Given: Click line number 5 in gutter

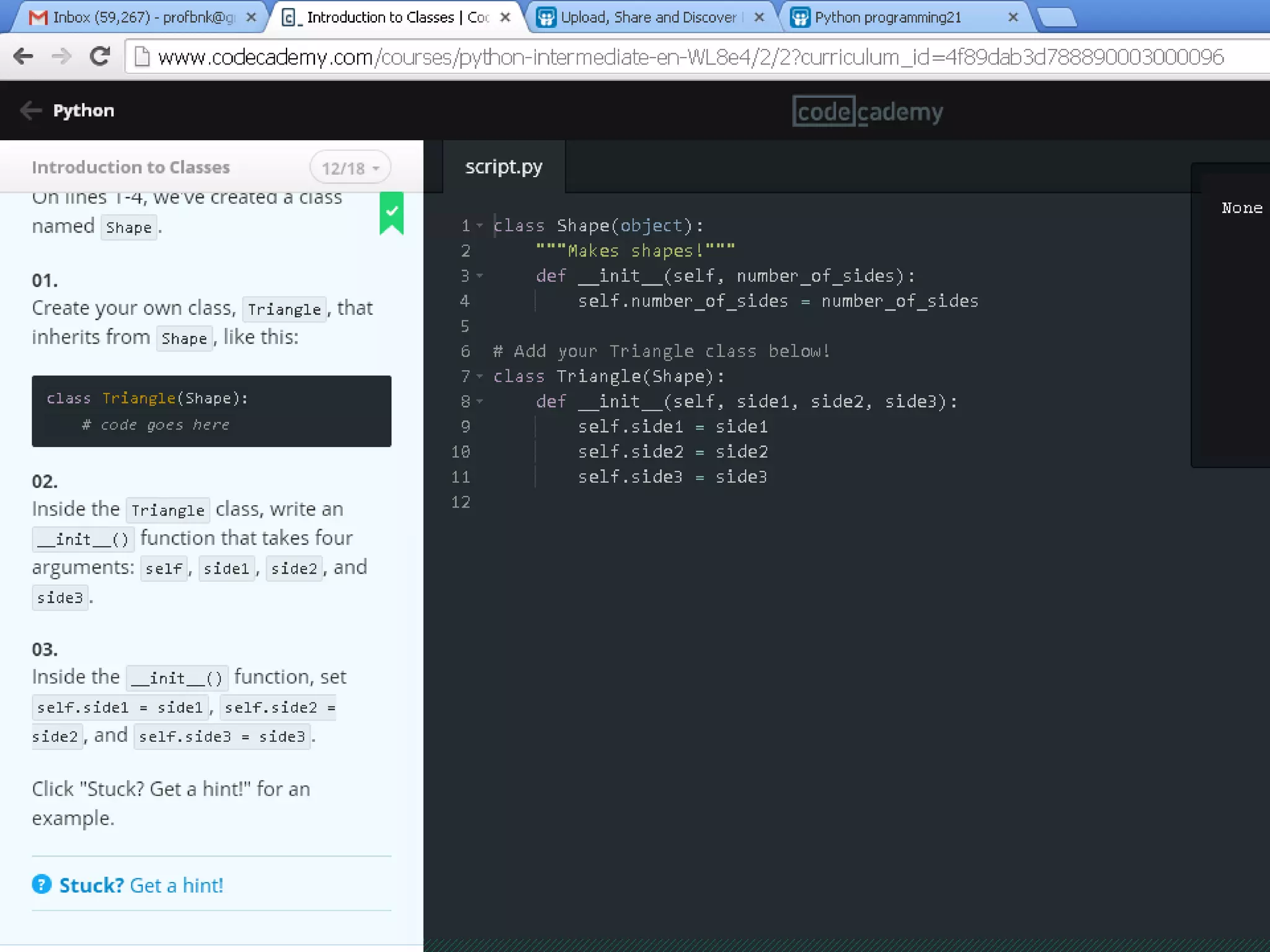Looking at the screenshot, I should pyautogui.click(x=465, y=326).
